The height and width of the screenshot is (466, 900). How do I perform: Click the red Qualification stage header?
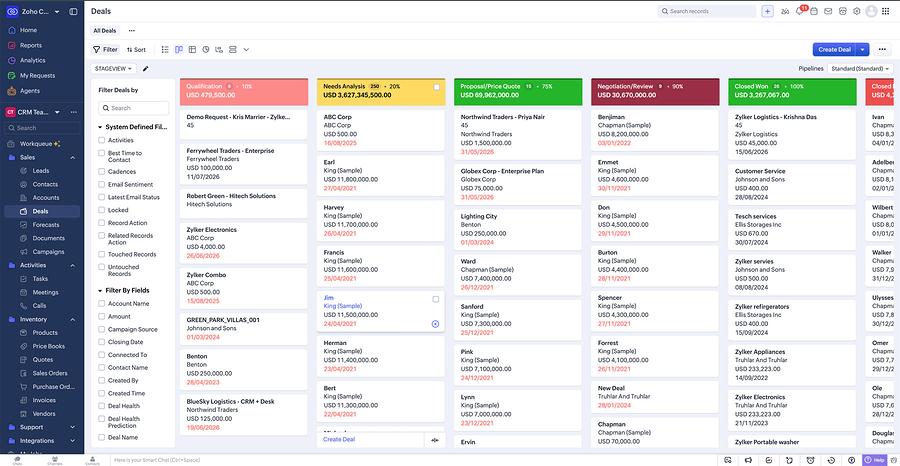244,92
